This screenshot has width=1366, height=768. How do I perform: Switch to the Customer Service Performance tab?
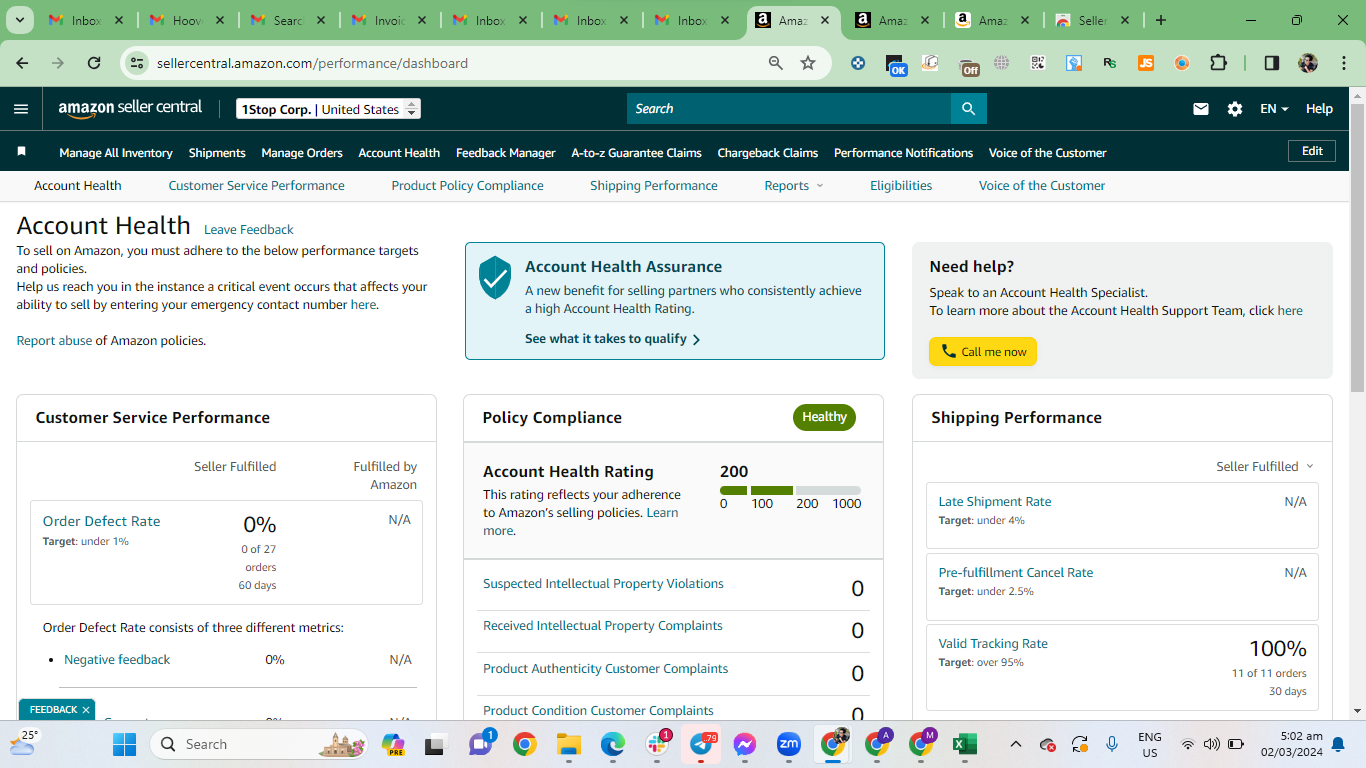[x=257, y=186]
